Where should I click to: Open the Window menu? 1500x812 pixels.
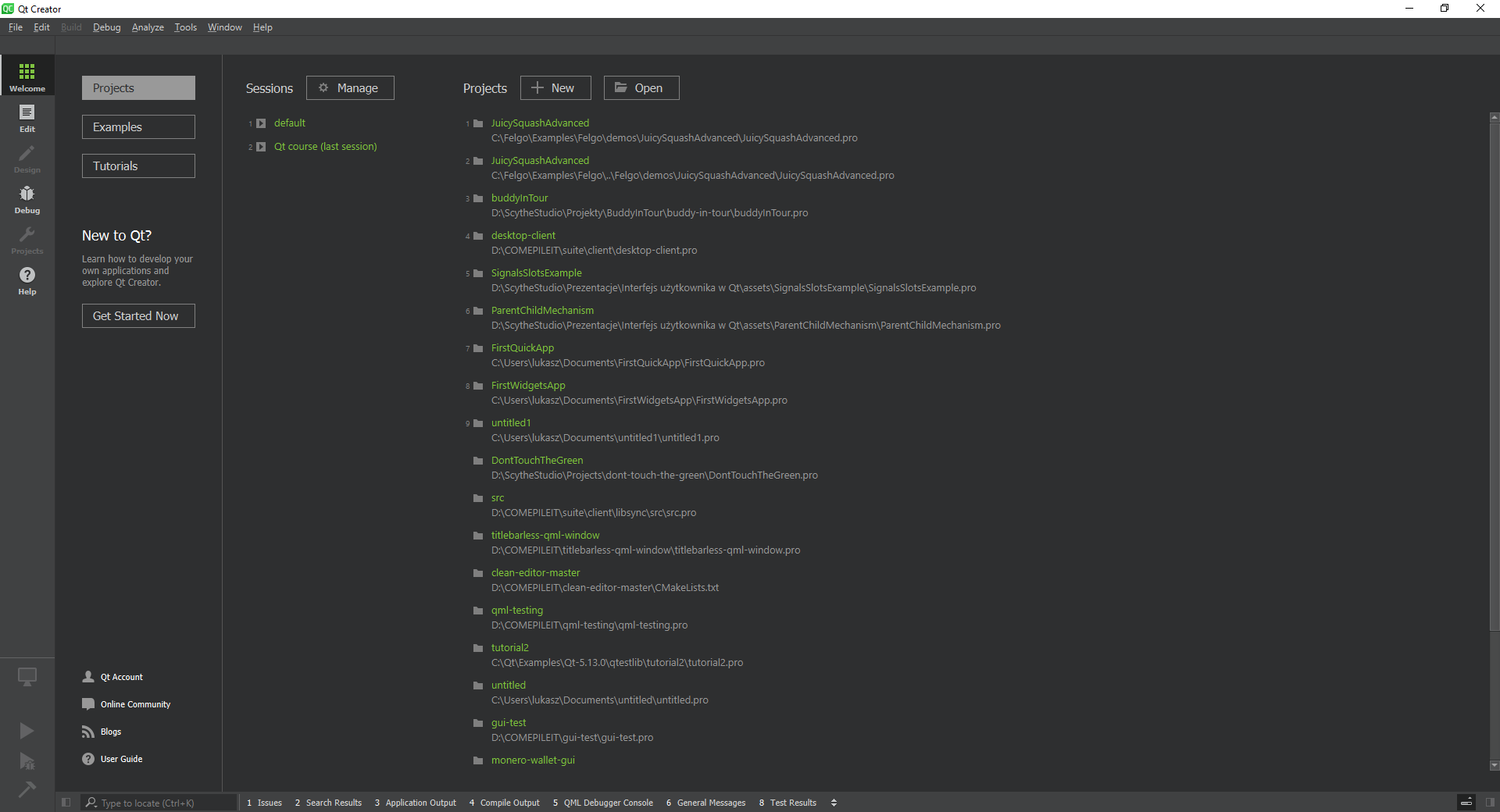click(x=224, y=27)
